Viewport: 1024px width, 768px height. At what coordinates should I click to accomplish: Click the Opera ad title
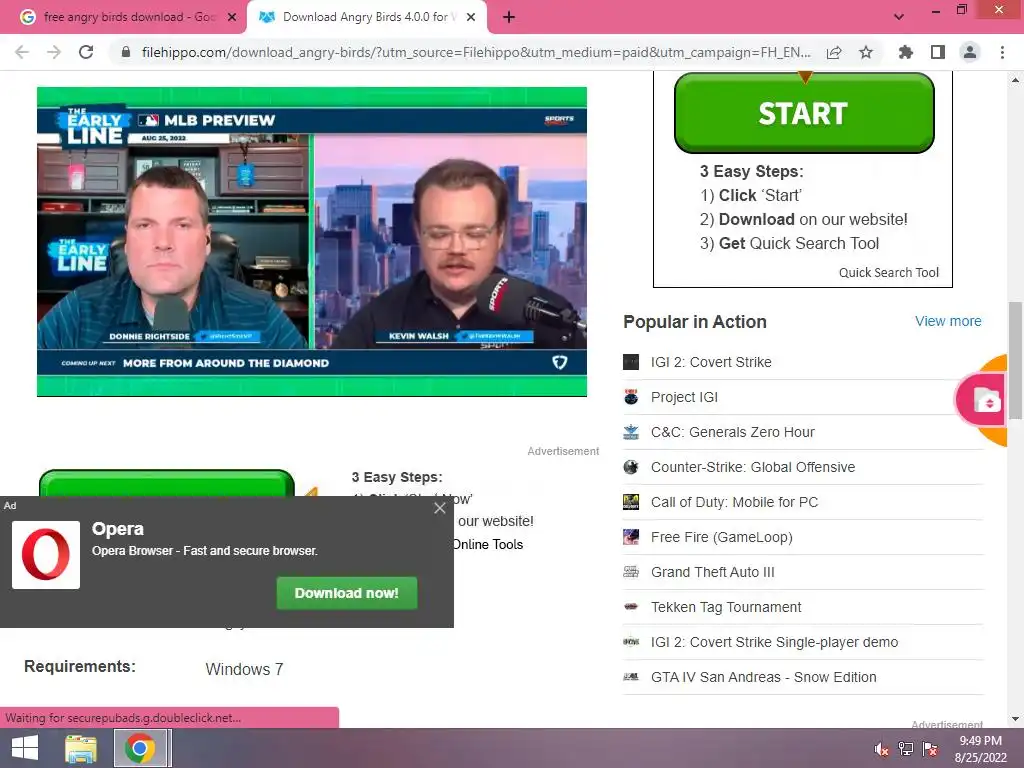coord(118,528)
